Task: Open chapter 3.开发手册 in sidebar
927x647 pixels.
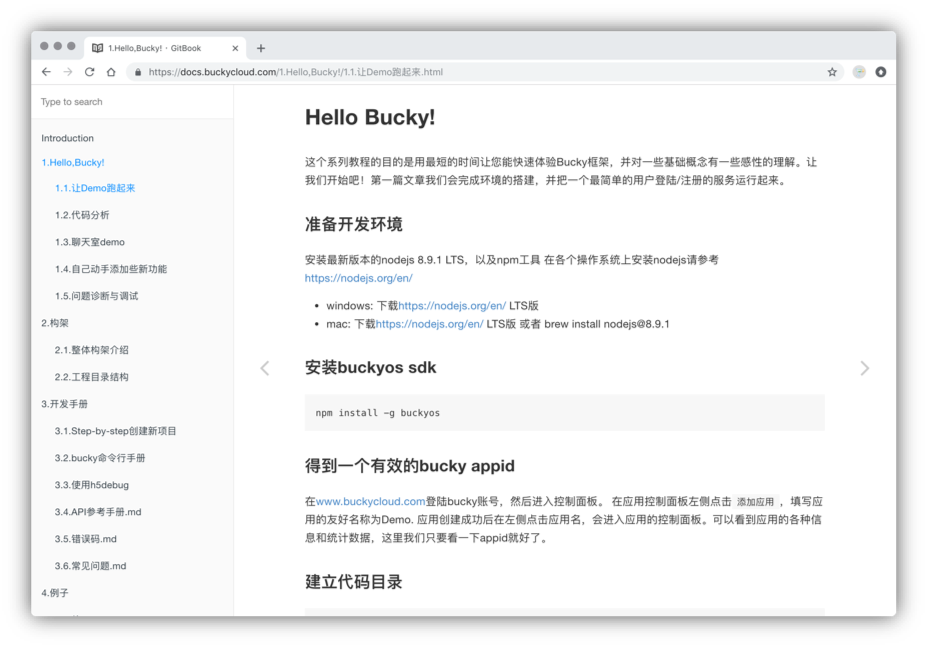Action: (x=64, y=405)
